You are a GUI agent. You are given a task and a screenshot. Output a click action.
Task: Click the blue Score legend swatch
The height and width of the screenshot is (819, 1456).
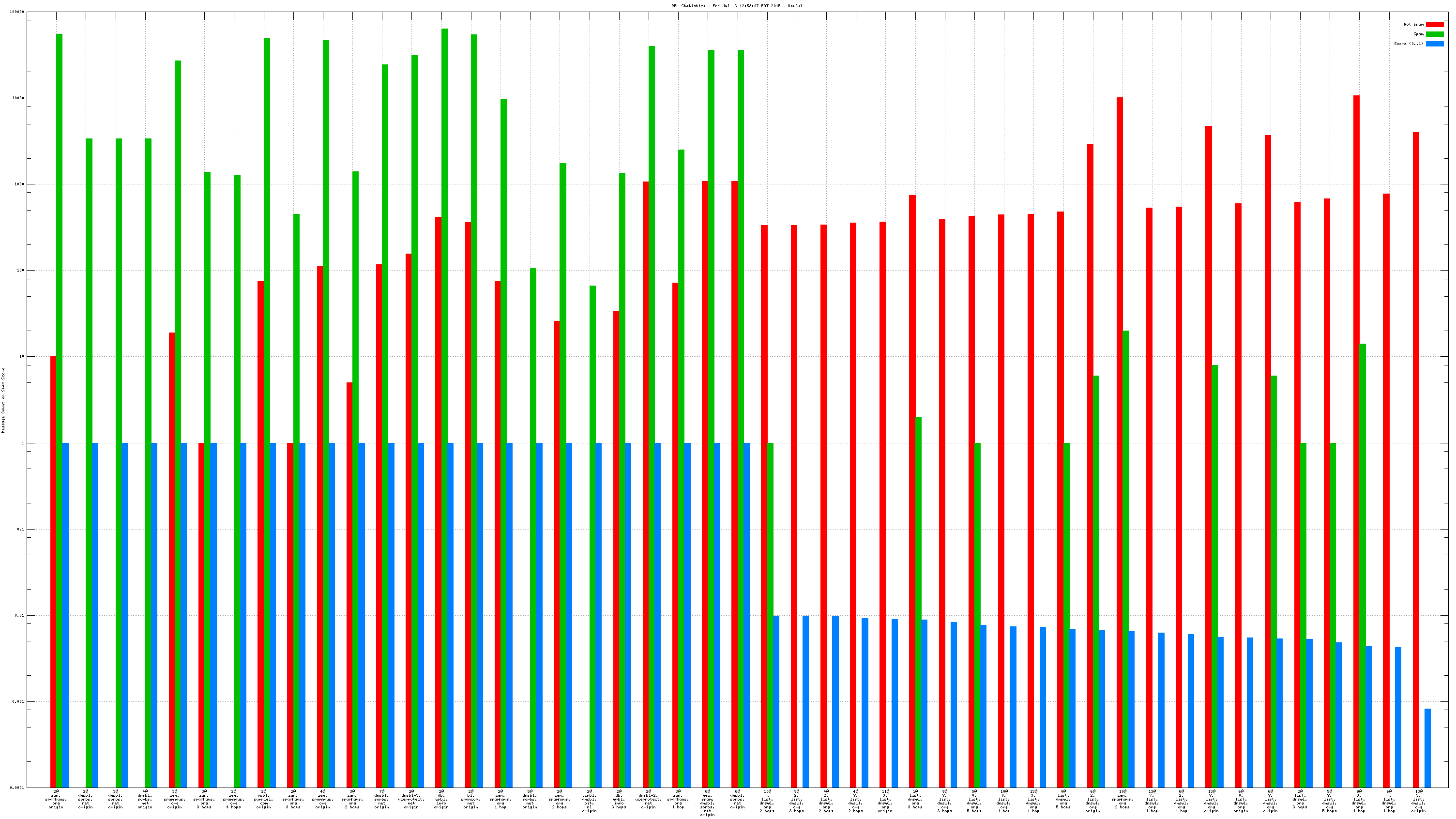tap(1435, 44)
